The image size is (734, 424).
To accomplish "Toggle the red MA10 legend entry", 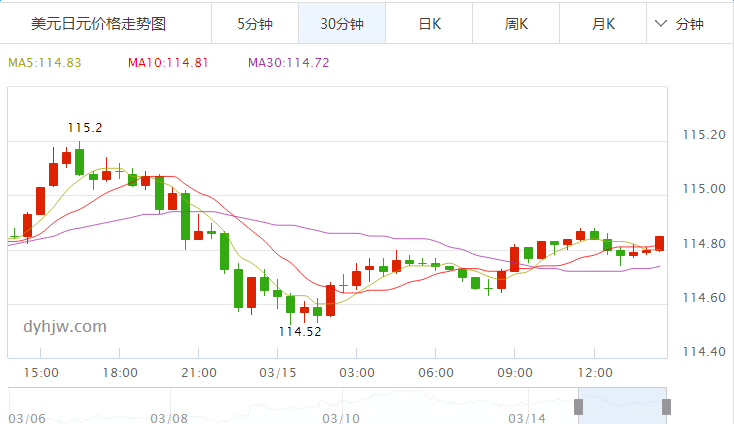I will 168,62.
